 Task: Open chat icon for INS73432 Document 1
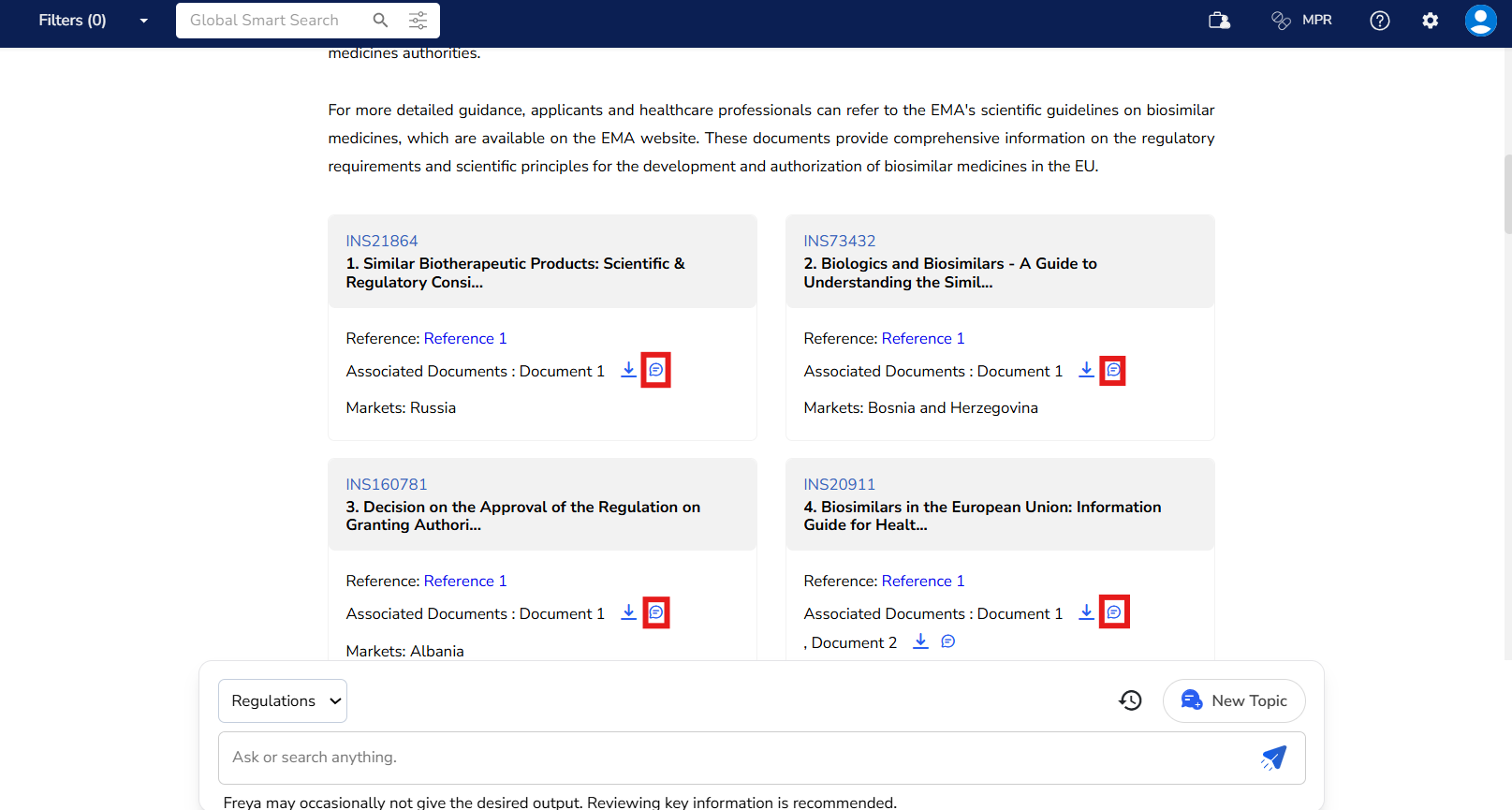(x=1112, y=371)
